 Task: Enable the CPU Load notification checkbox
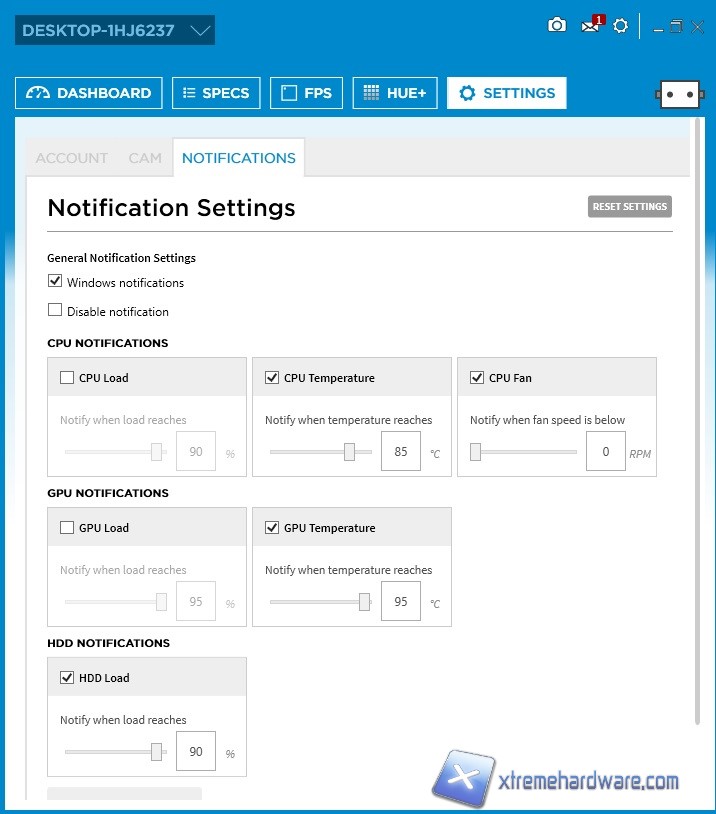[67, 378]
